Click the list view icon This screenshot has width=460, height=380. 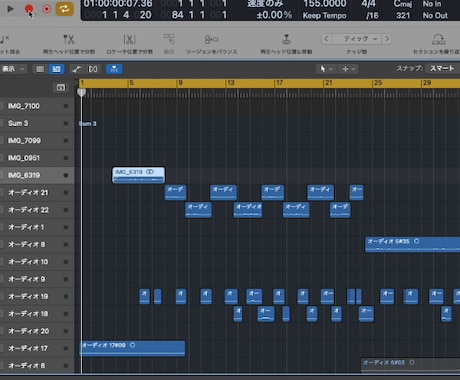coord(40,69)
